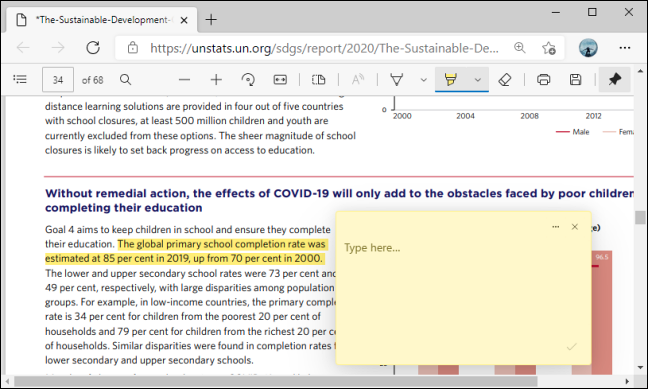Select The-Sustainable-Development browser tab
This screenshot has width=648, height=389.
(101, 19)
